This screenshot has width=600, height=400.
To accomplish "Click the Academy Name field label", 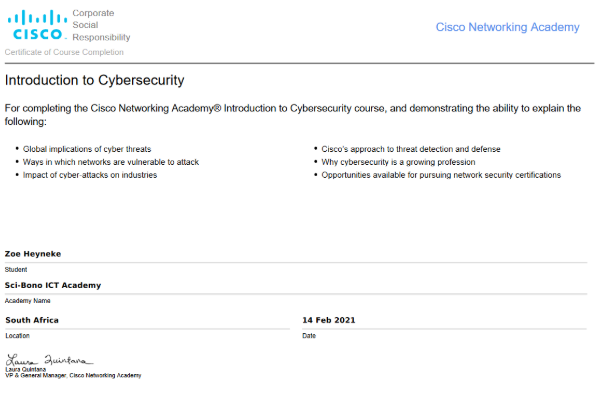I will (27, 300).
